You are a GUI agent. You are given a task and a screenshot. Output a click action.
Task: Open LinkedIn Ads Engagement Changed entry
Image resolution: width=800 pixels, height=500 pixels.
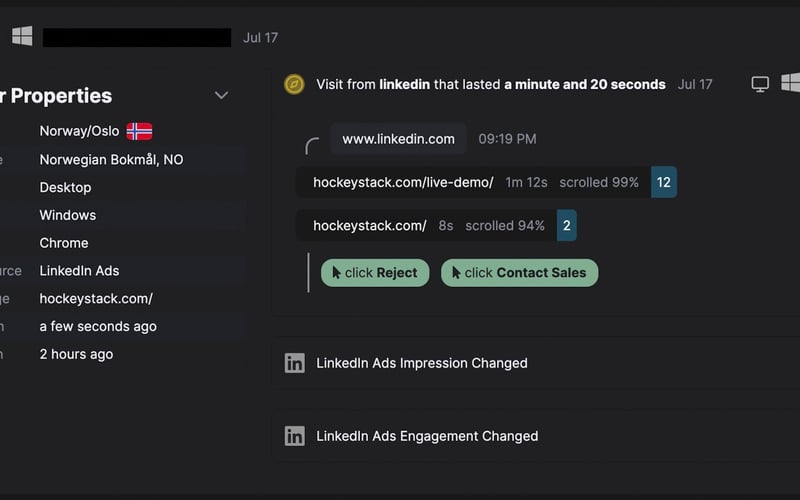pyautogui.click(x=536, y=436)
